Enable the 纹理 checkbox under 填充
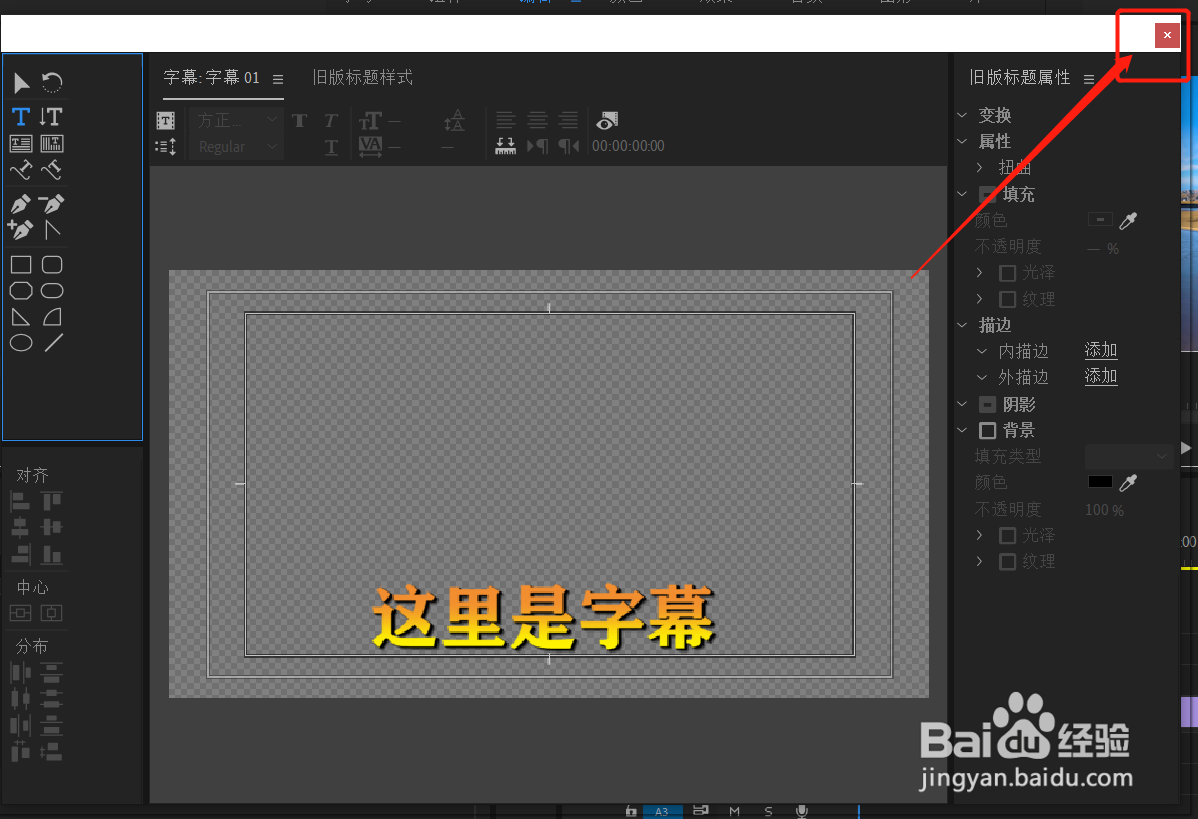 [x=1008, y=299]
